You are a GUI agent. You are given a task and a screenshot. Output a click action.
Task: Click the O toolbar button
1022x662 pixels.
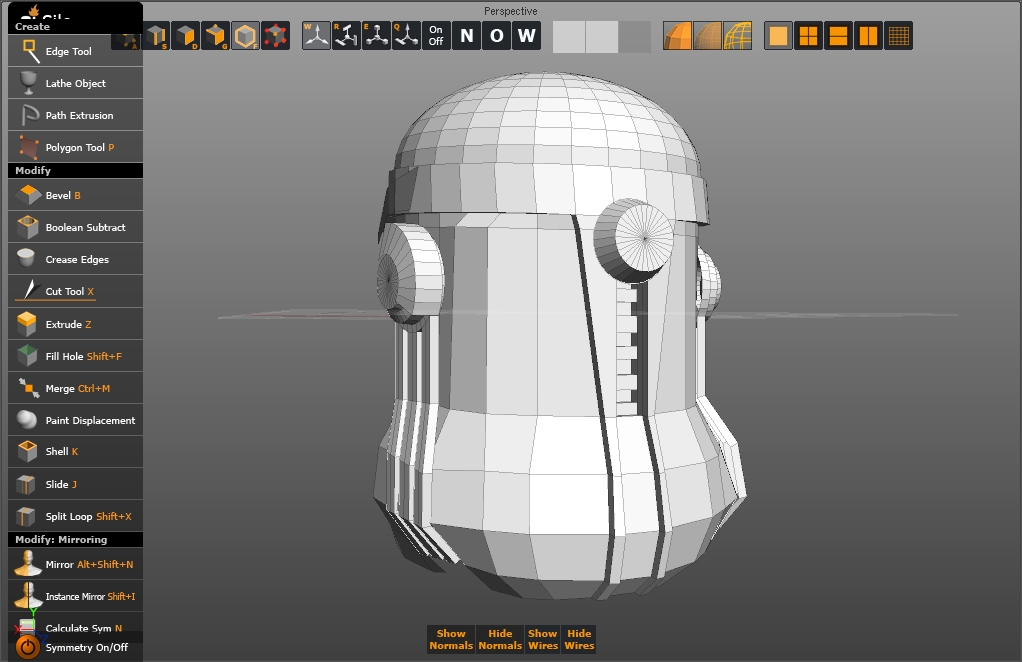click(x=497, y=36)
